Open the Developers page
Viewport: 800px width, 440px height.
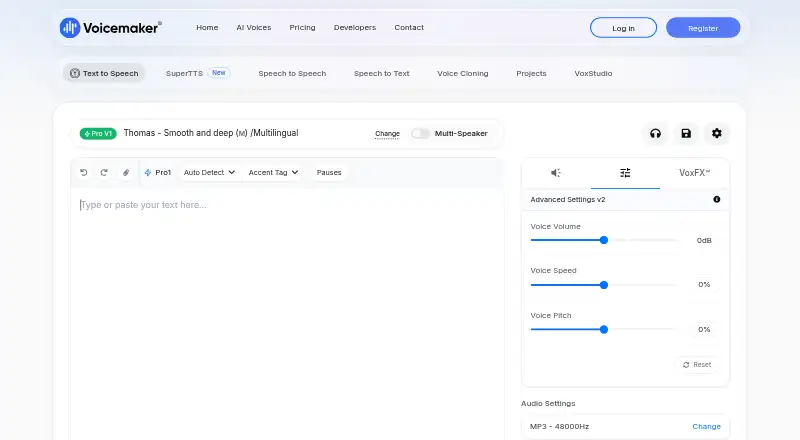[x=355, y=28]
